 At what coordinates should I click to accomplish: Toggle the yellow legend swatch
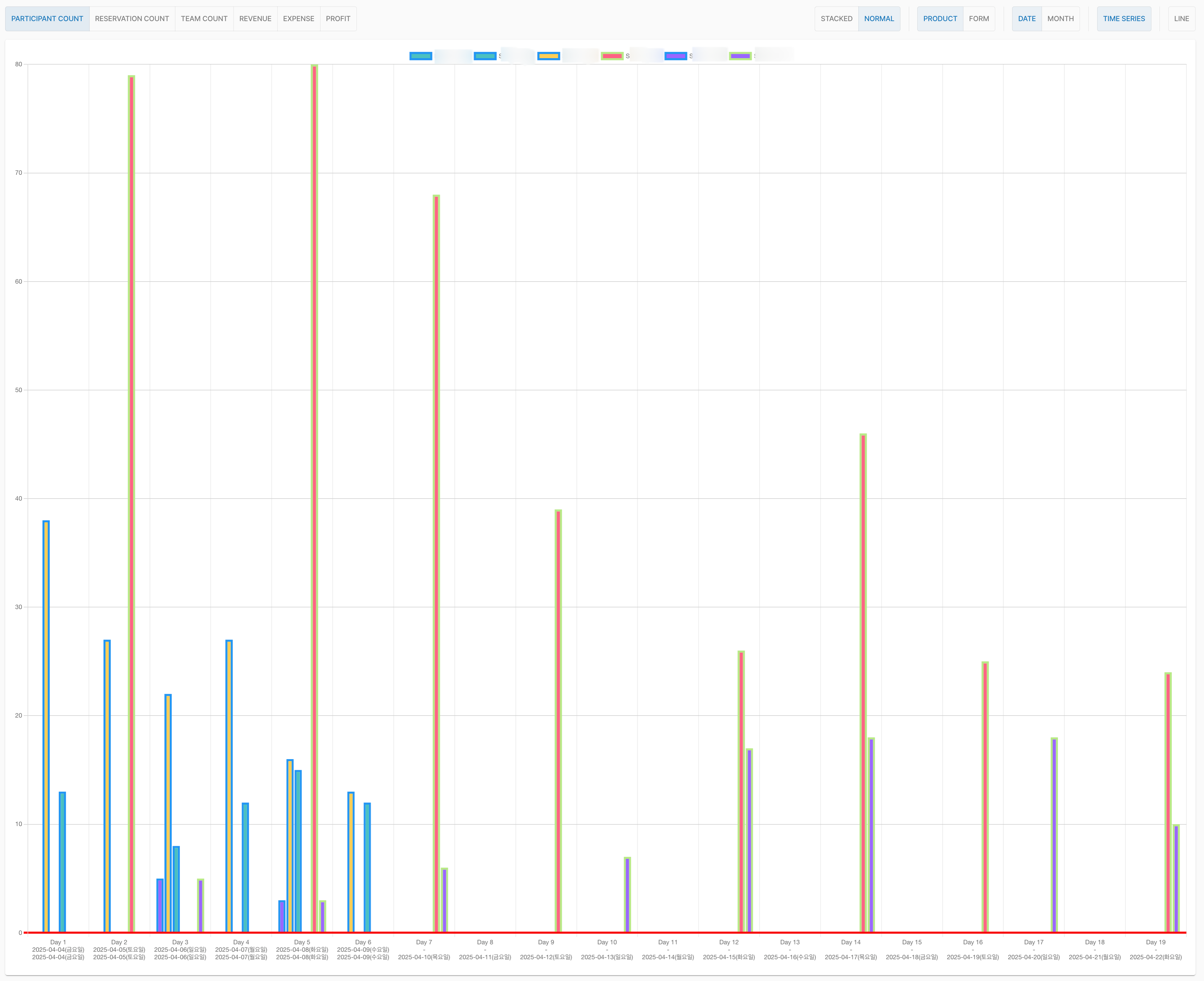(x=548, y=56)
